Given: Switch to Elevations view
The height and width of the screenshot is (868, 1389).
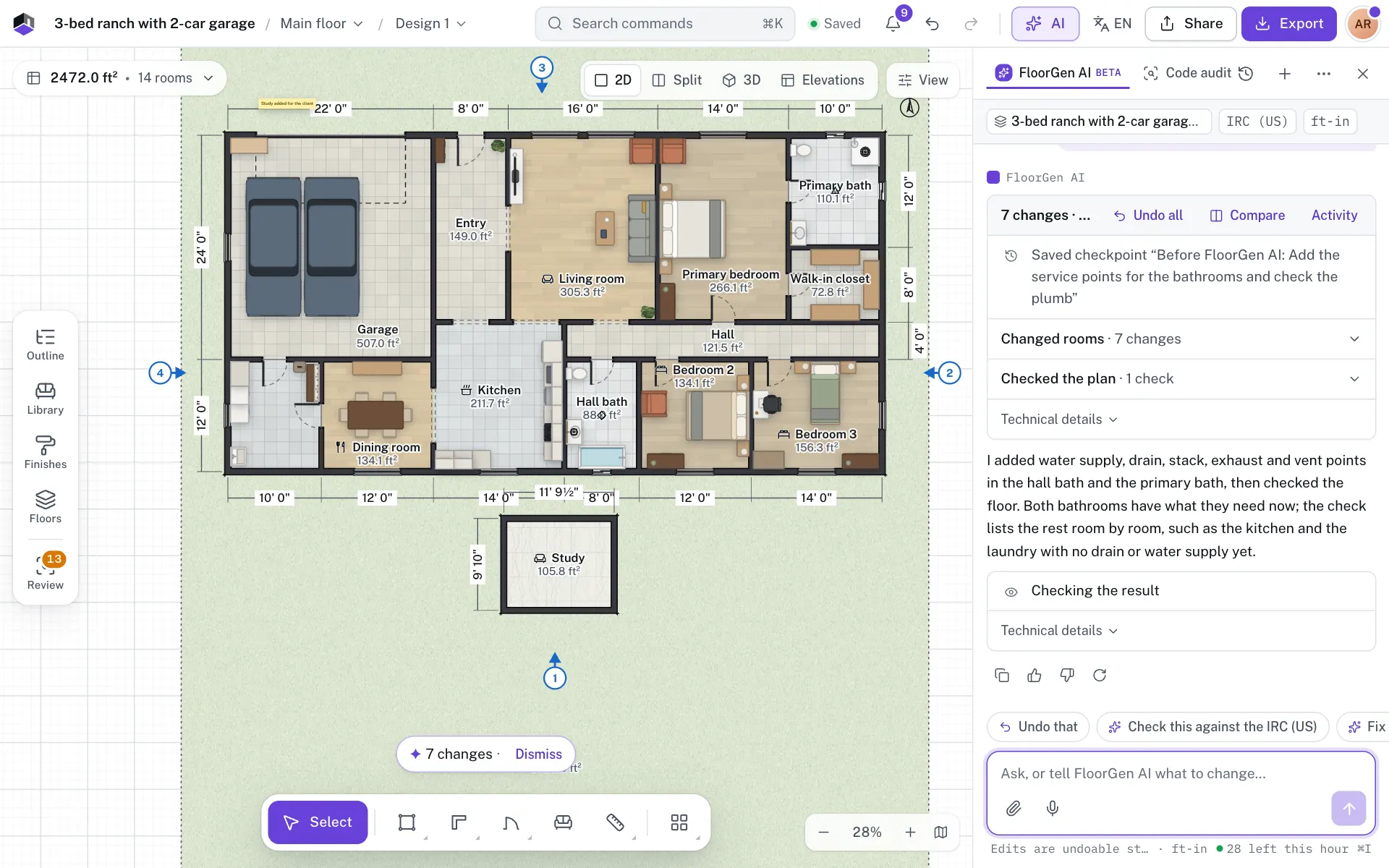Looking at the screenshot, I should pyautogui.click(x=823, y=80).
